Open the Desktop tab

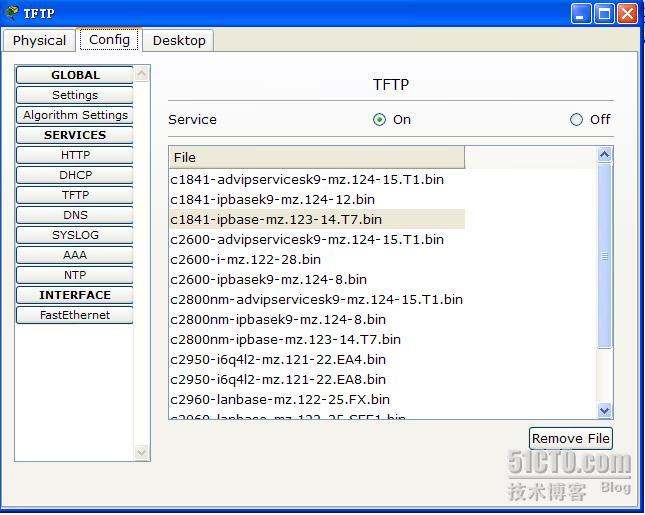coord(179,40)
